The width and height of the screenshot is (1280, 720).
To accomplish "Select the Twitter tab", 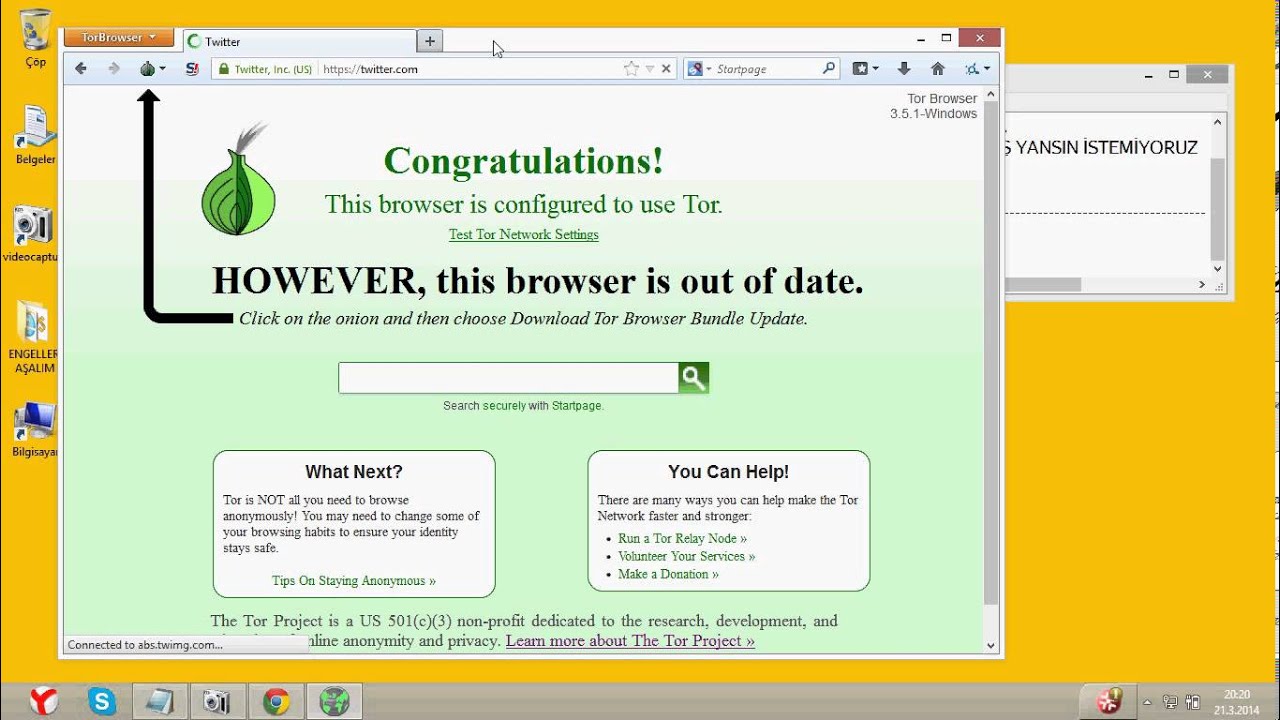I will click(x=299, y=41).
